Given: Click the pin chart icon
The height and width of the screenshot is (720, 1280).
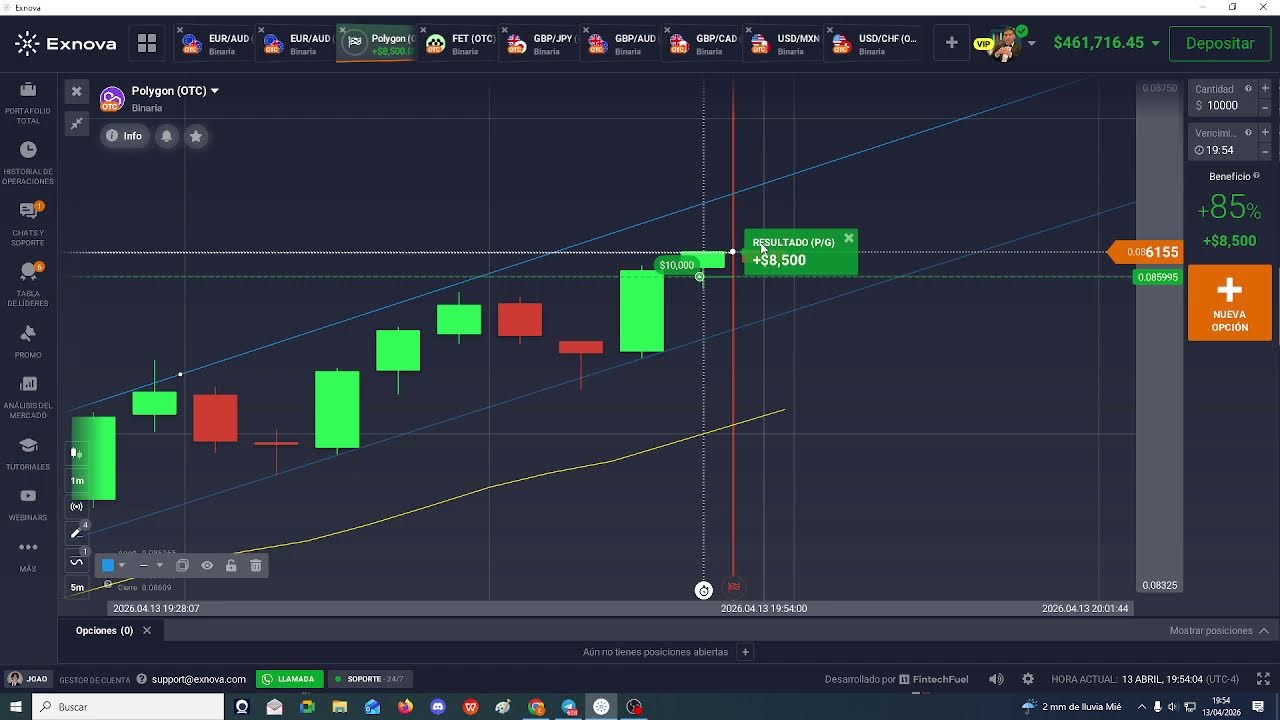Looking at the screenshot, I should click(x=76, y=123).
